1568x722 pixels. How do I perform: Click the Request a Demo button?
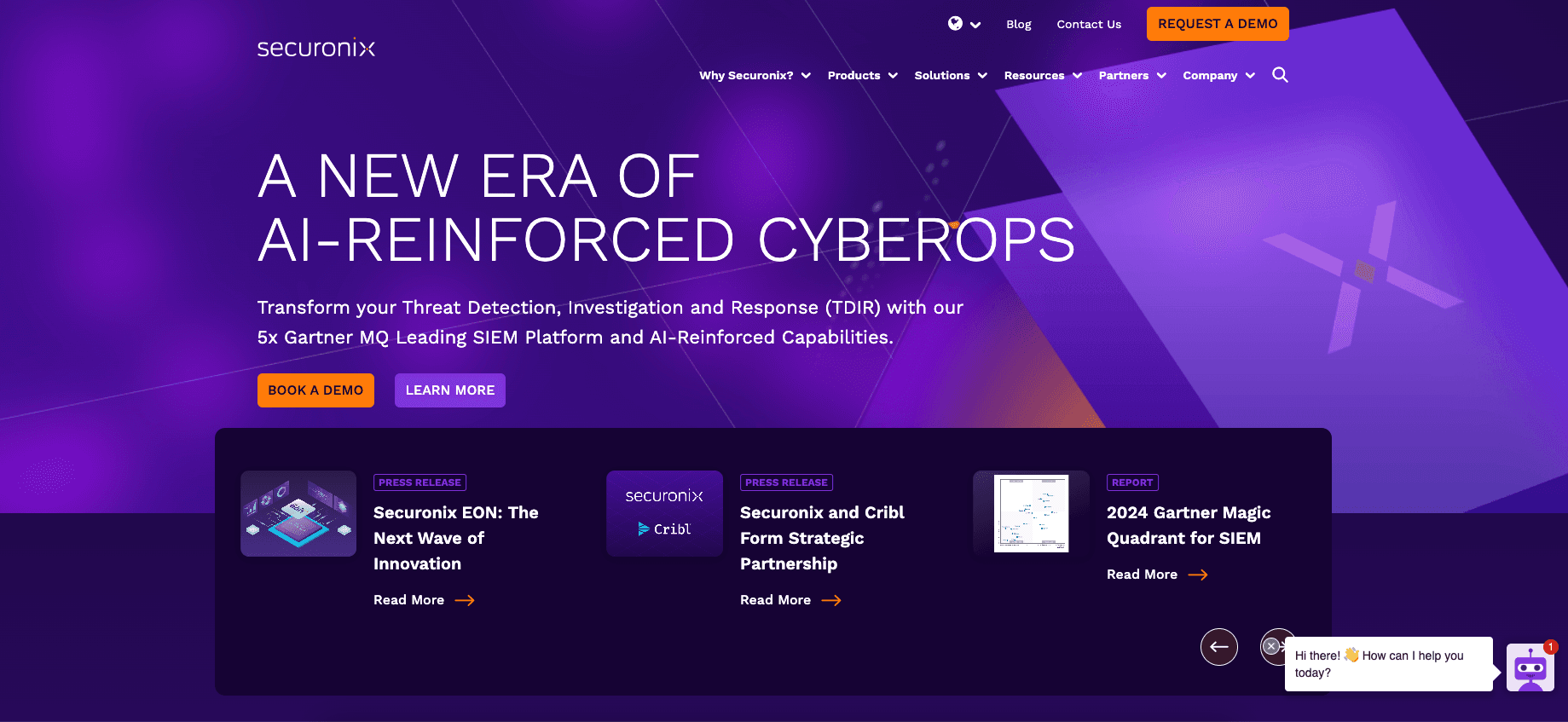[x=1218, y=24]
